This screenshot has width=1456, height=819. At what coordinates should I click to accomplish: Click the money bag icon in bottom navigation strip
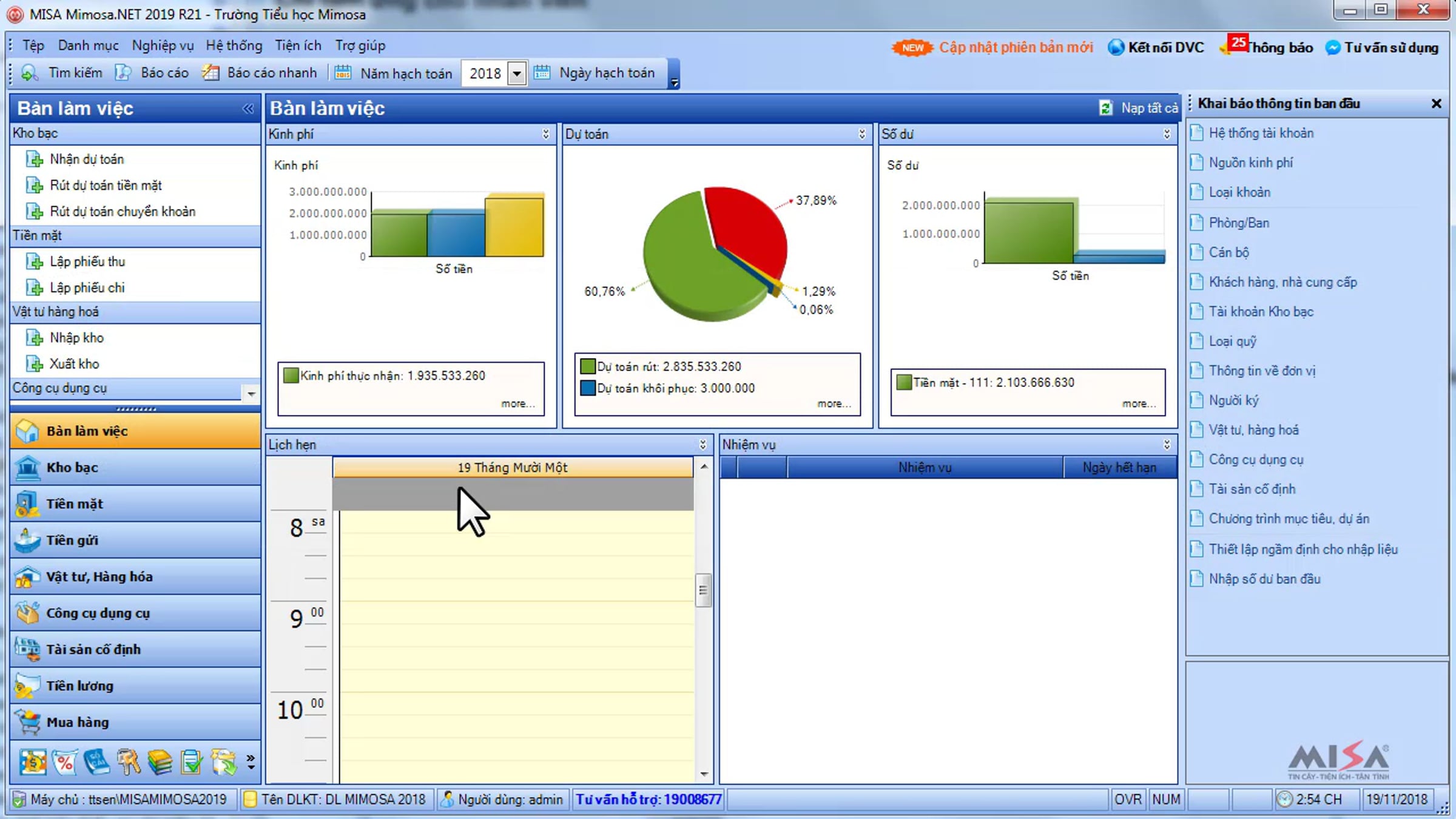point(32,762)
